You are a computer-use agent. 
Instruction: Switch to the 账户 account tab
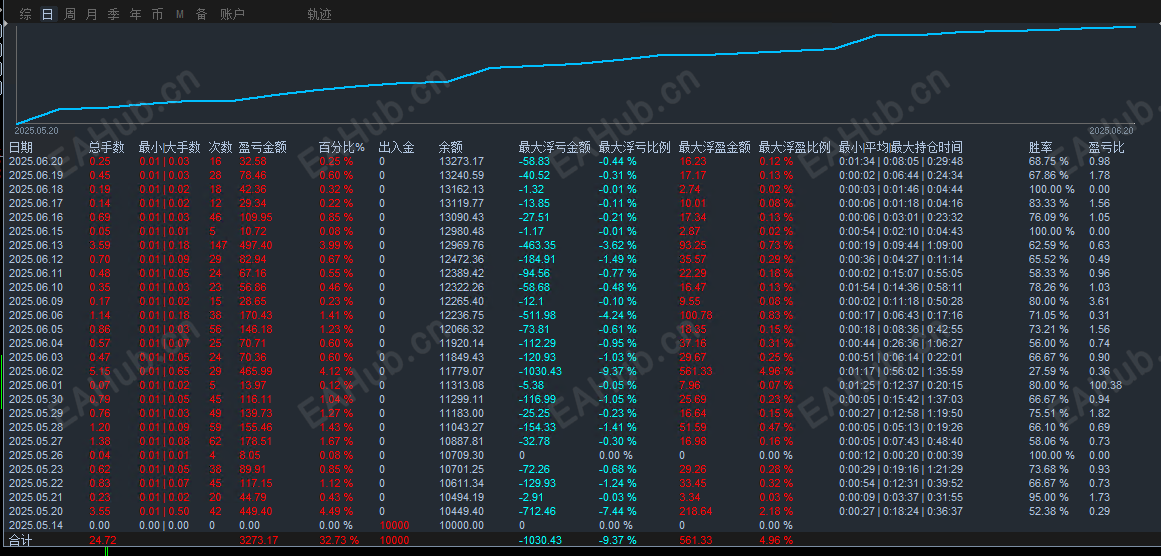tap(232, 14)
